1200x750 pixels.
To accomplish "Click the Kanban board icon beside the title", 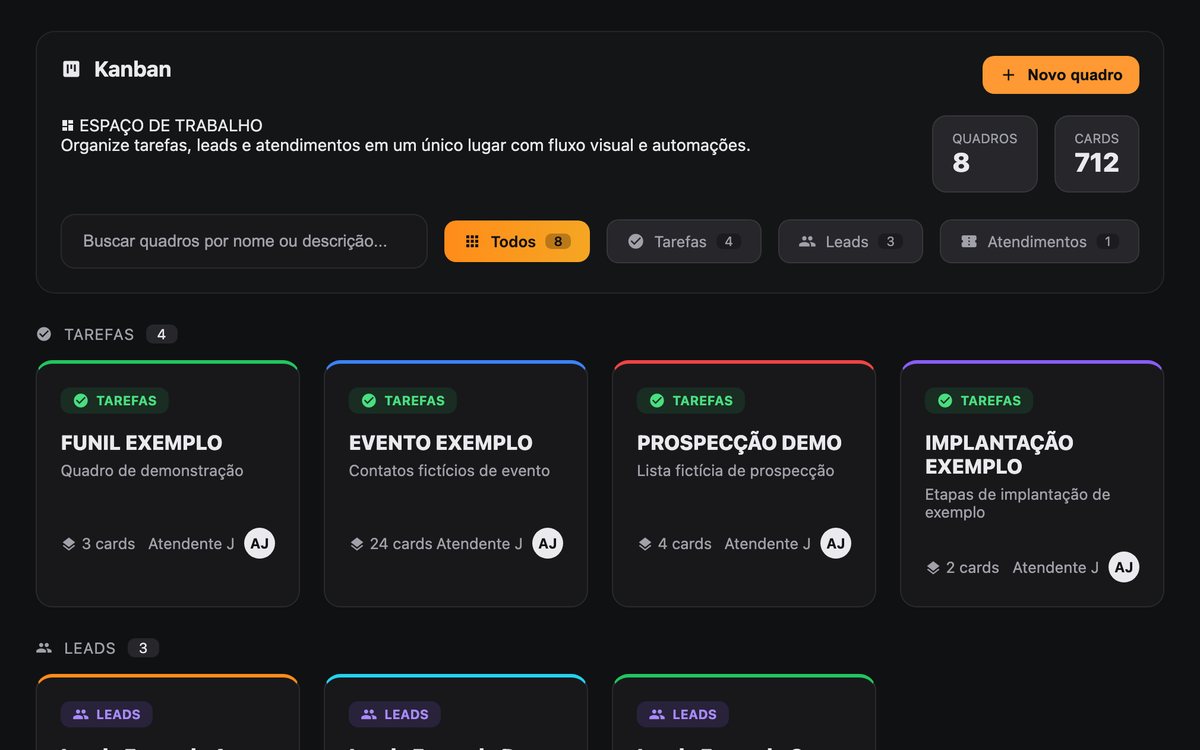I will click(71, 69).
